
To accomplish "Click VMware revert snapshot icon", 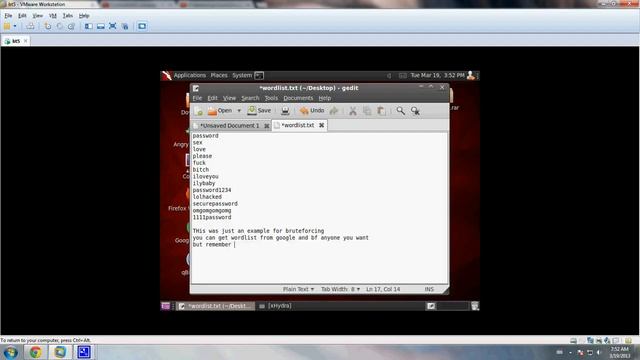I will point(60,26).
